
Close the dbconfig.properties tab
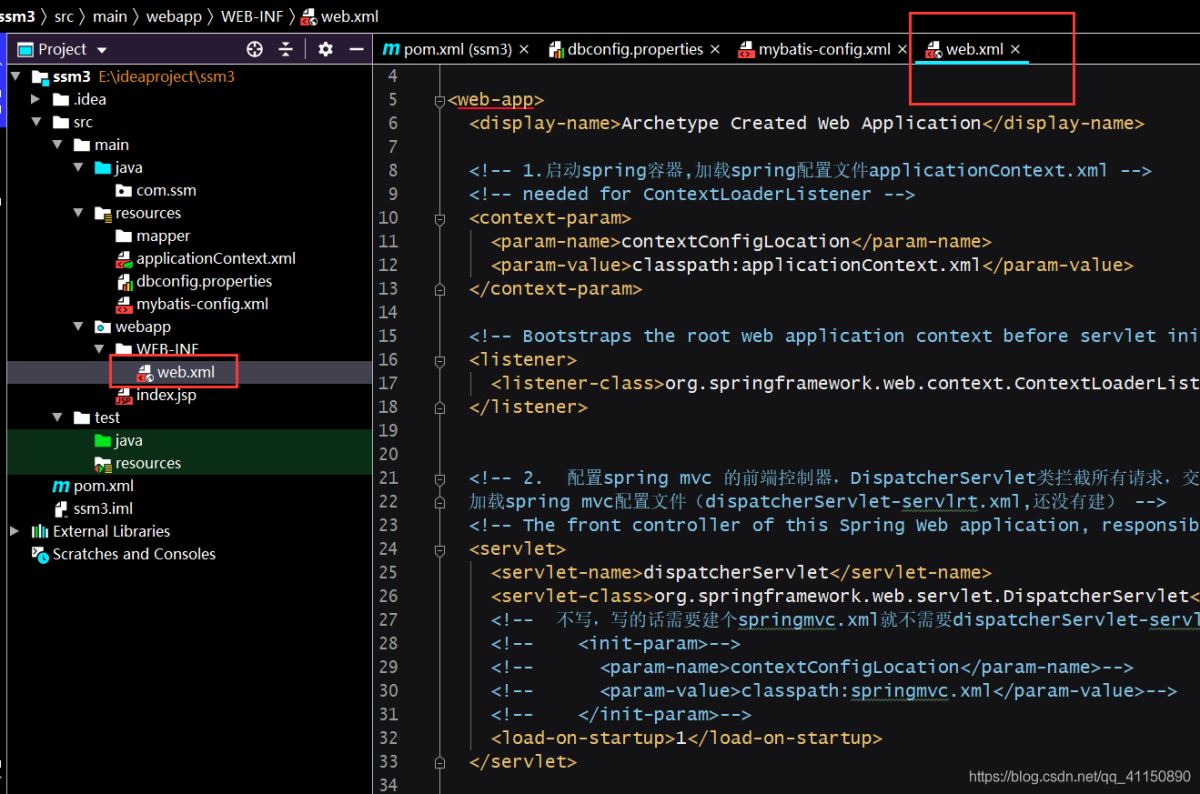coord(714,49)
